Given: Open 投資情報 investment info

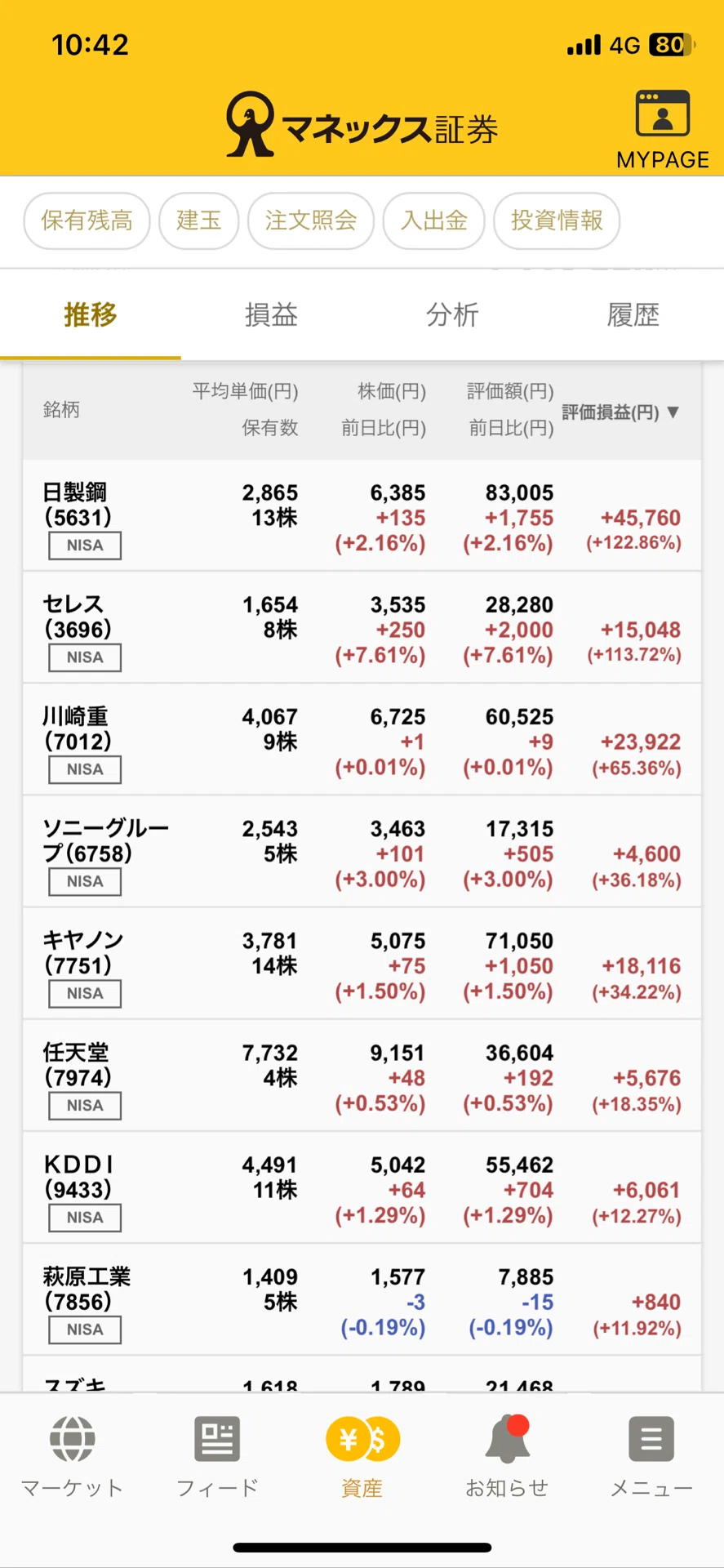Looking at the screenshot, I should click(x=557, y=220).
